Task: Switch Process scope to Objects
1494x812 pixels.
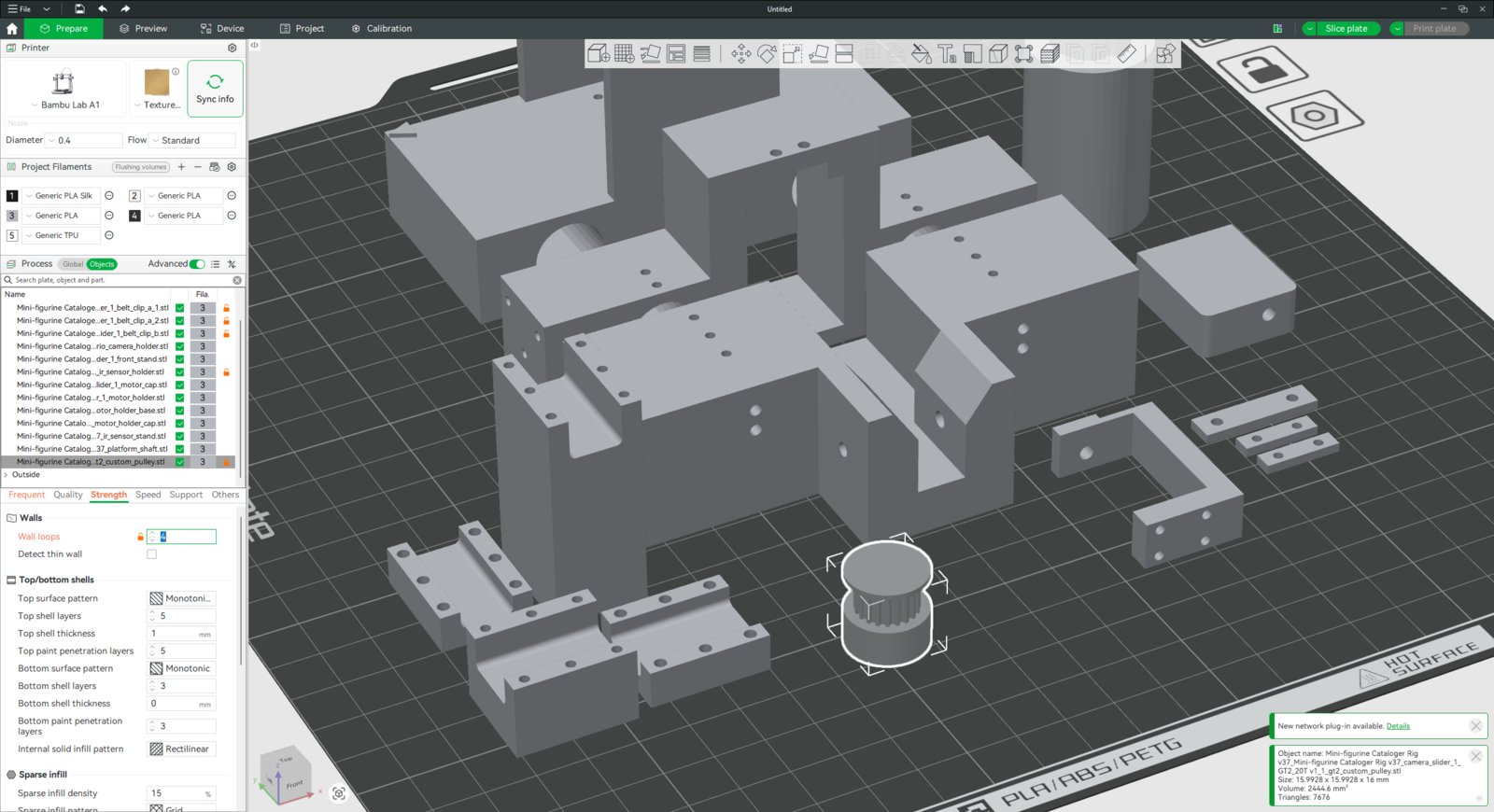Action: pos(102,264)
